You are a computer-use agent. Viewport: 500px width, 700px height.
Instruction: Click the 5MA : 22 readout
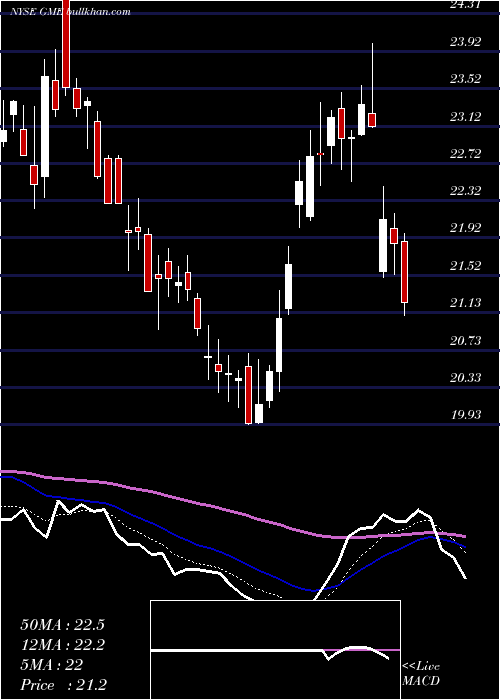52,665
